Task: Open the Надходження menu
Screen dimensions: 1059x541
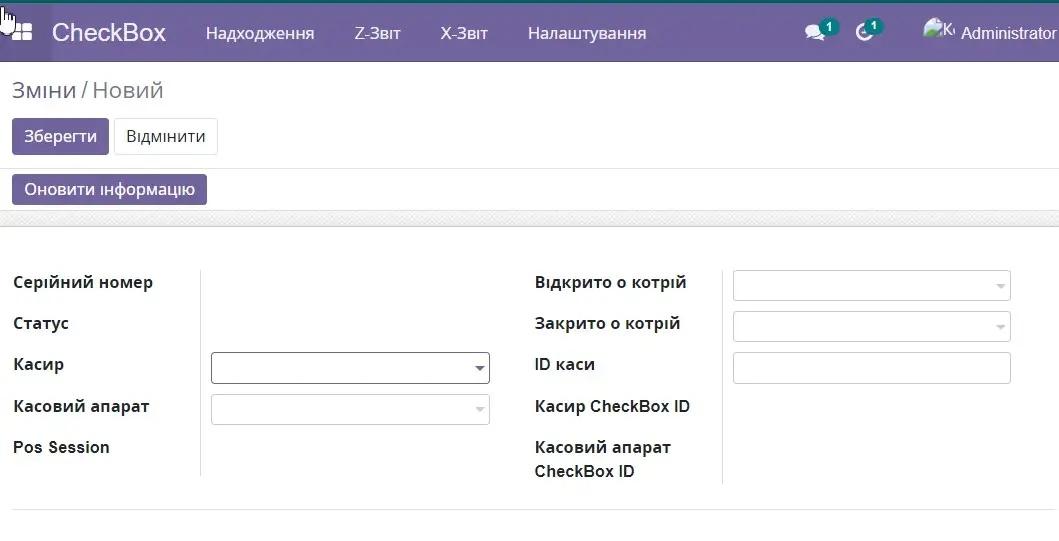Action: pos(260,33)
